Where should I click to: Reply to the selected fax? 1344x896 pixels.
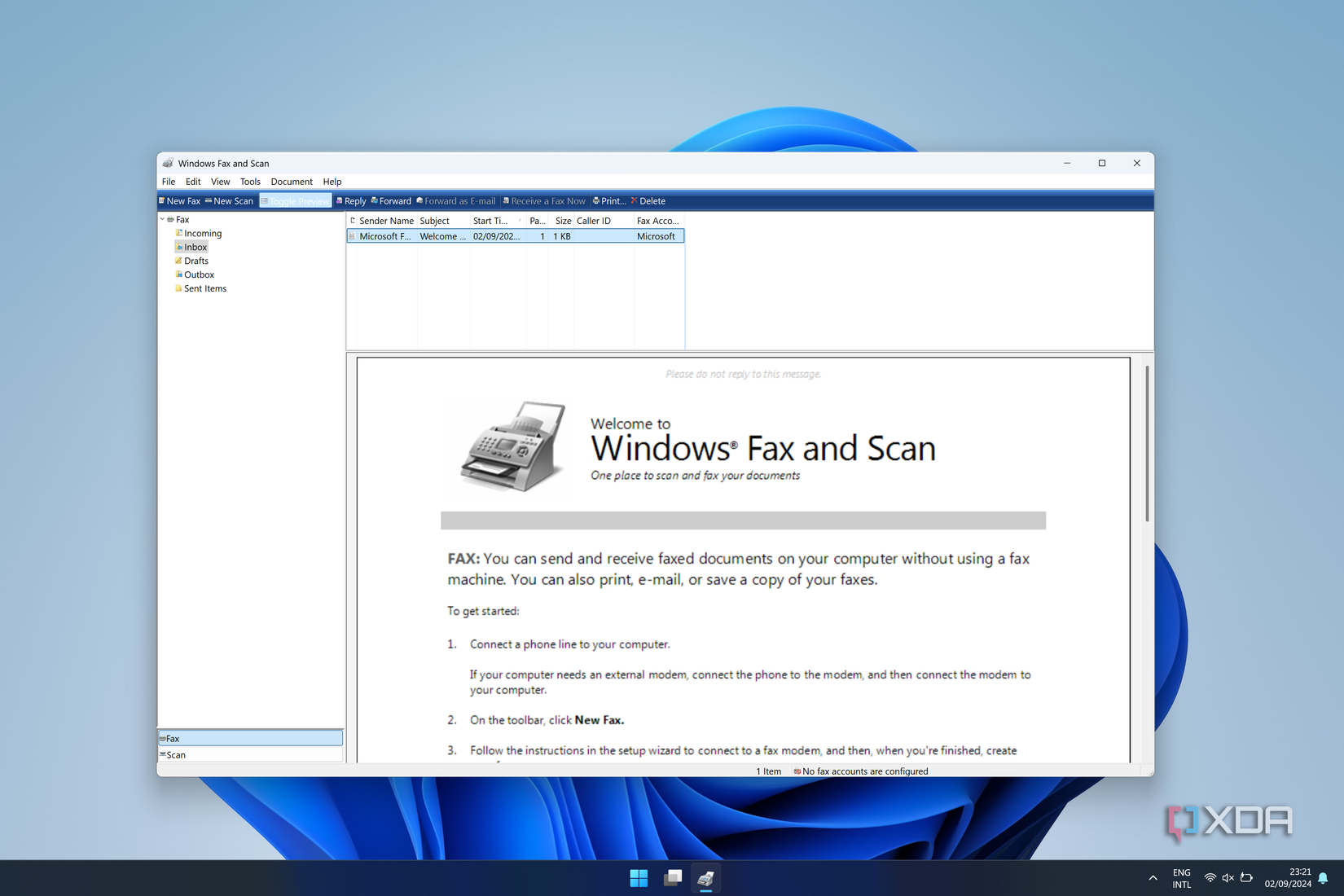point(351,201)
